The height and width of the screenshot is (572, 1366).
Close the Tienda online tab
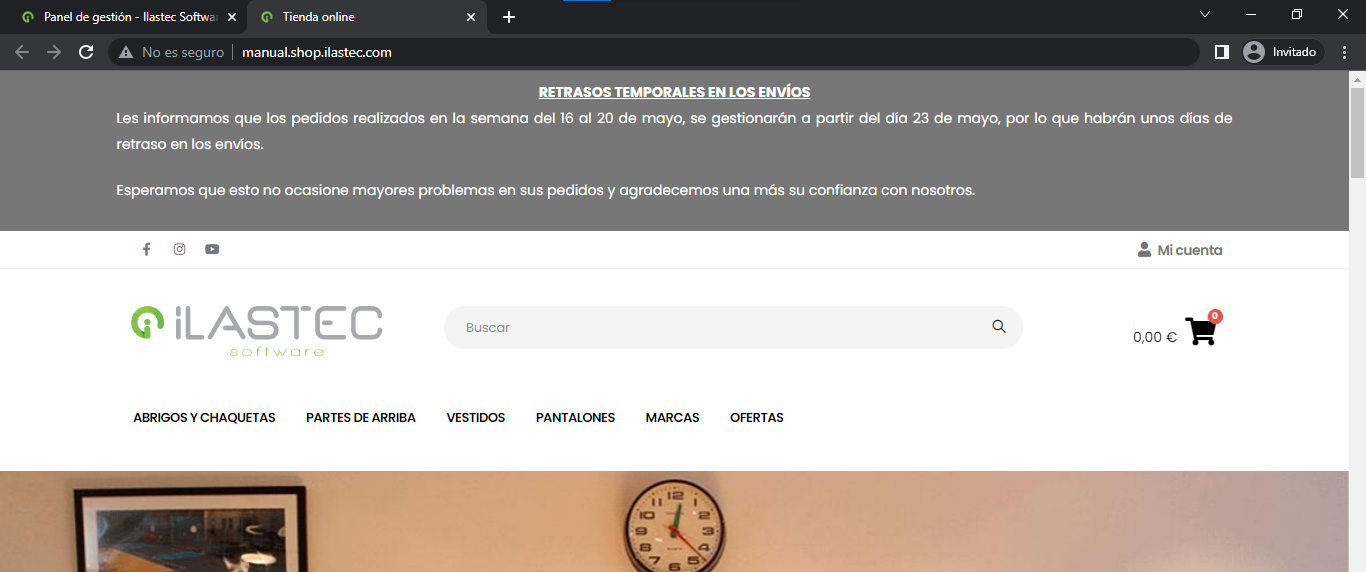point(471,17)
